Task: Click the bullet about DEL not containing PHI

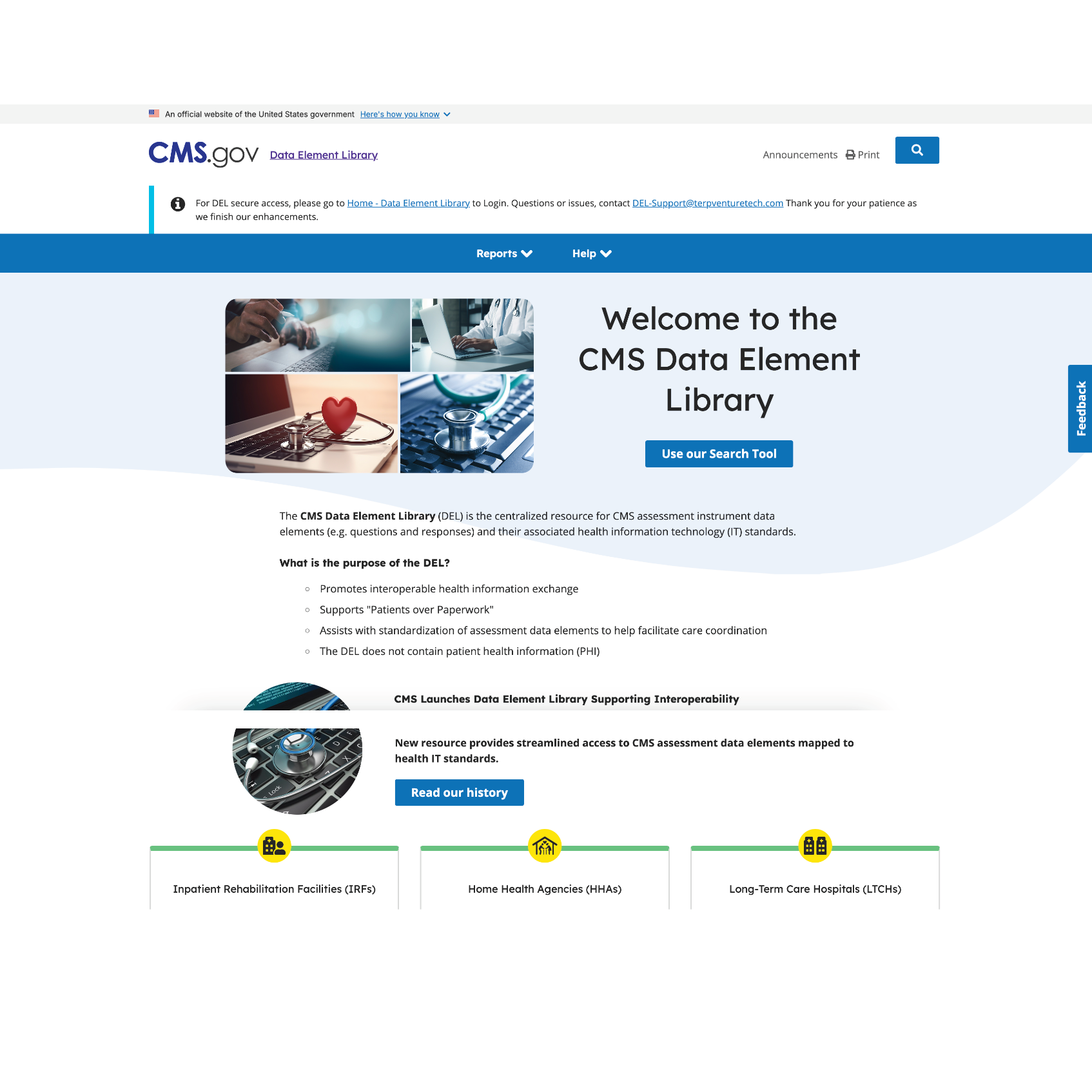Action: 460,651
